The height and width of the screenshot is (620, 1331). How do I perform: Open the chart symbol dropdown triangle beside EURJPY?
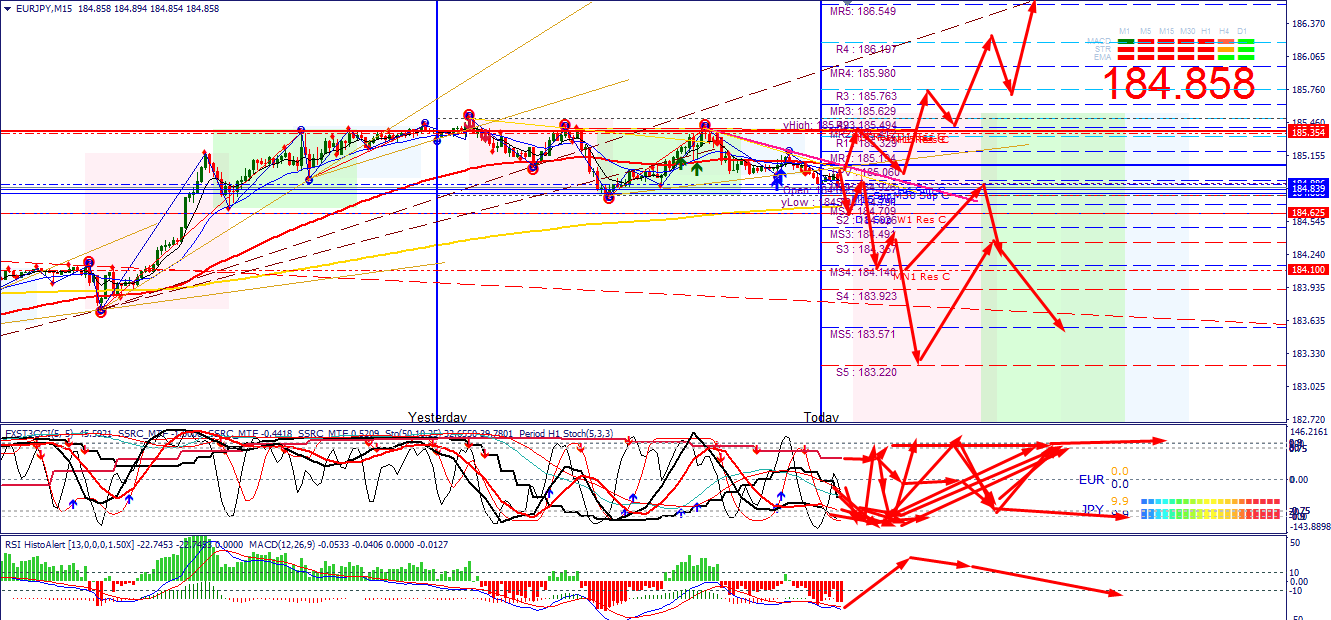[8, 8]
